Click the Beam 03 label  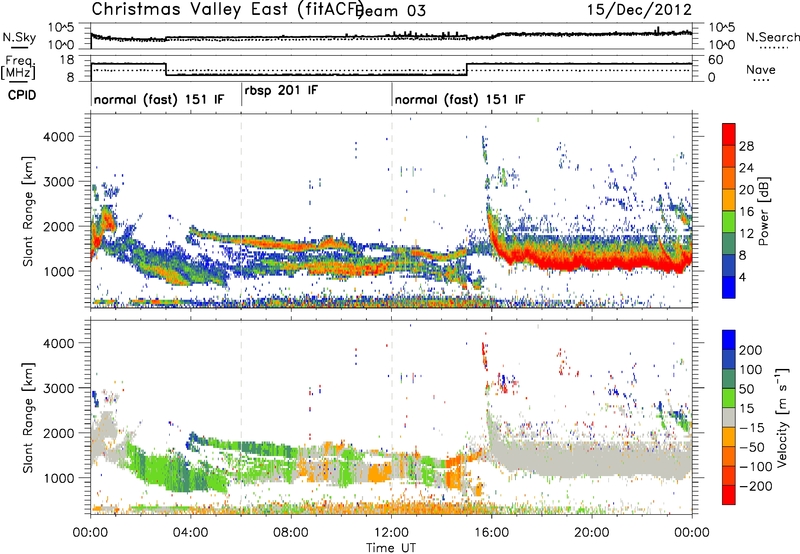[391, 11]
